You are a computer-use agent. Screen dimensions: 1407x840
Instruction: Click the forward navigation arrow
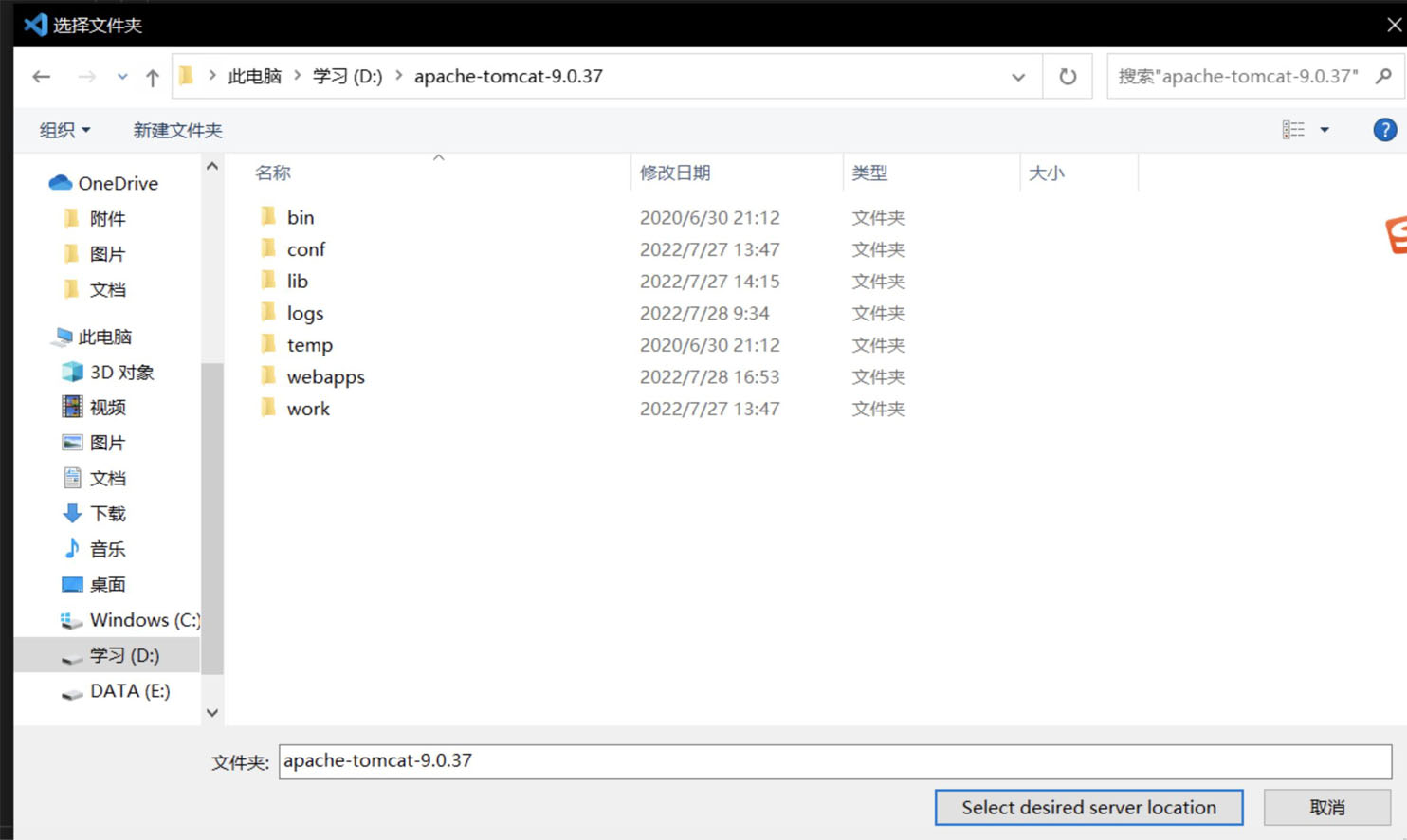86,77
